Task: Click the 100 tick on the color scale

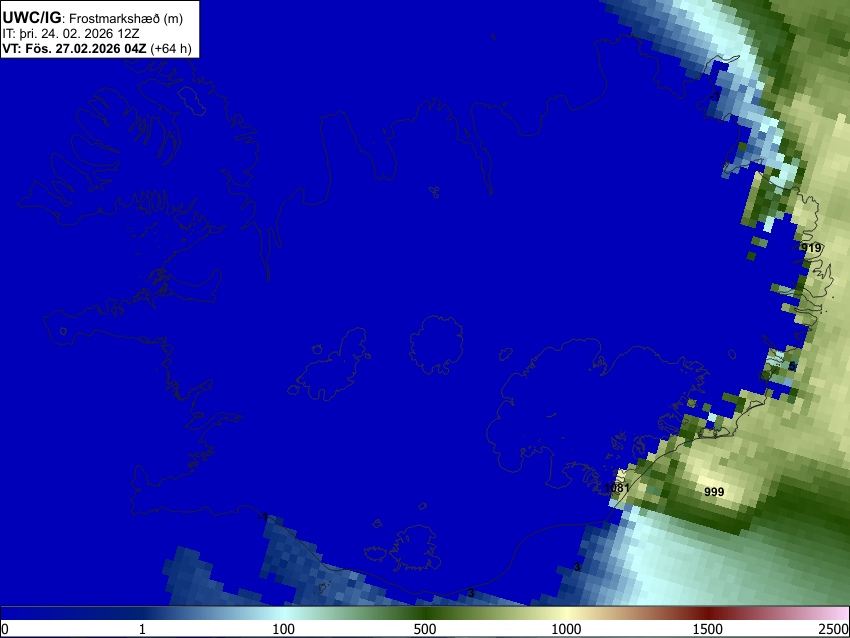Action: click(x=284, y=629)
